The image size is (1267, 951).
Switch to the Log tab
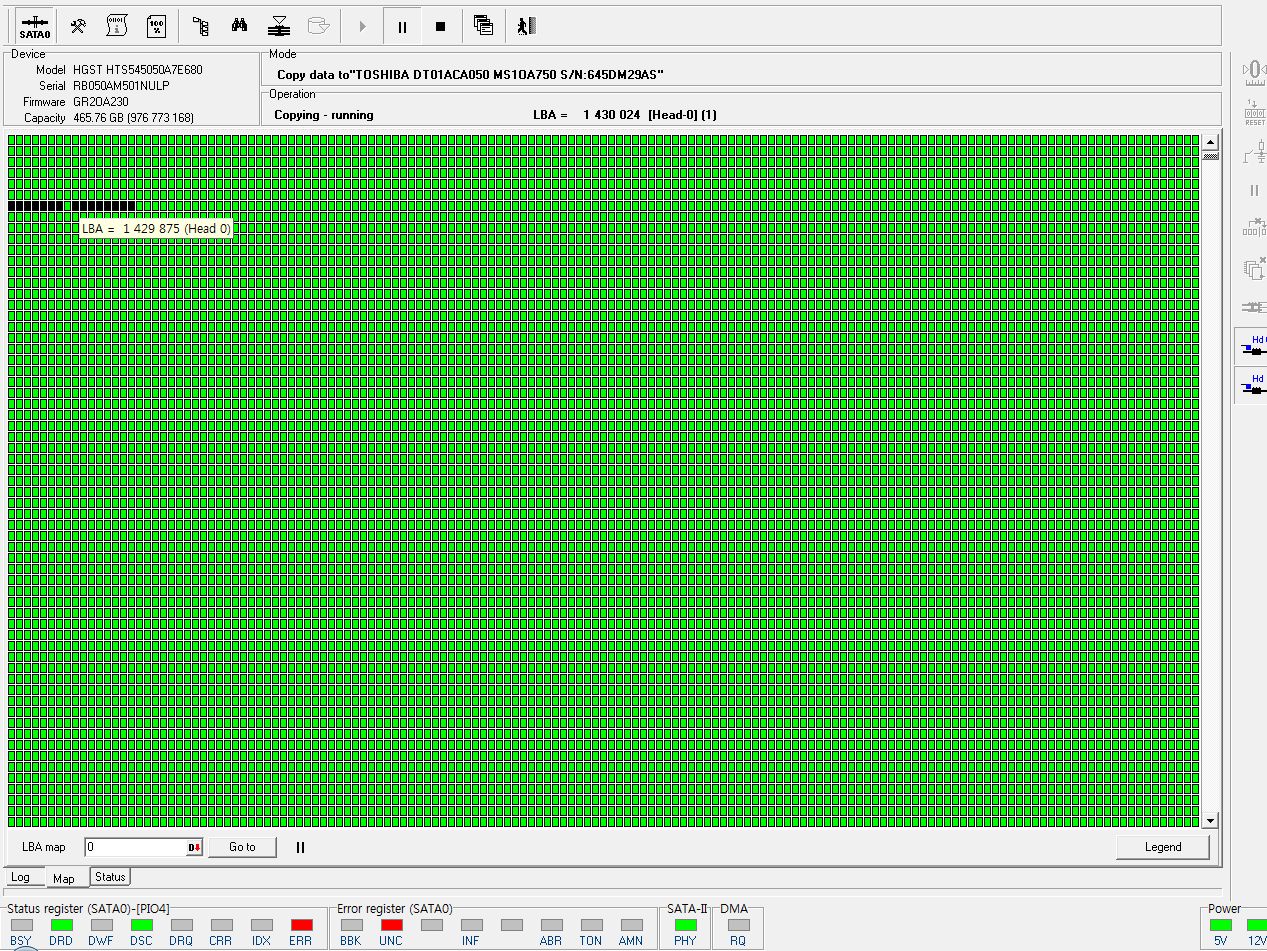click(x=21, y=877)
